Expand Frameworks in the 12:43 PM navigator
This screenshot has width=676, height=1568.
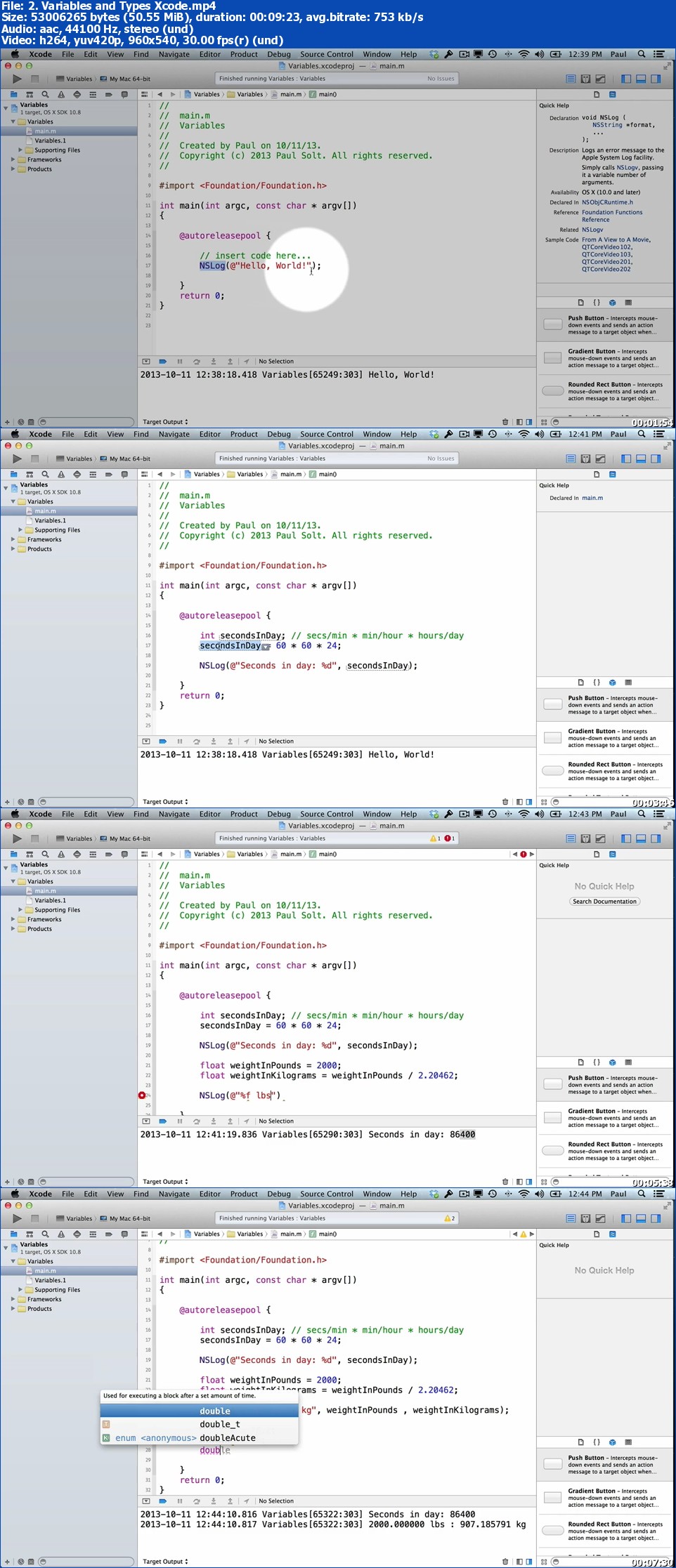[13, 919]
